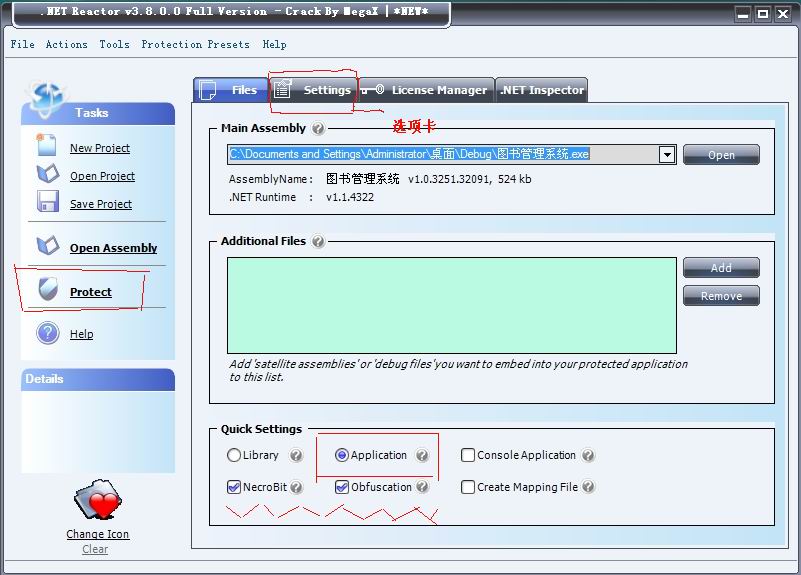Click the blue question mark Help icon

48,333
